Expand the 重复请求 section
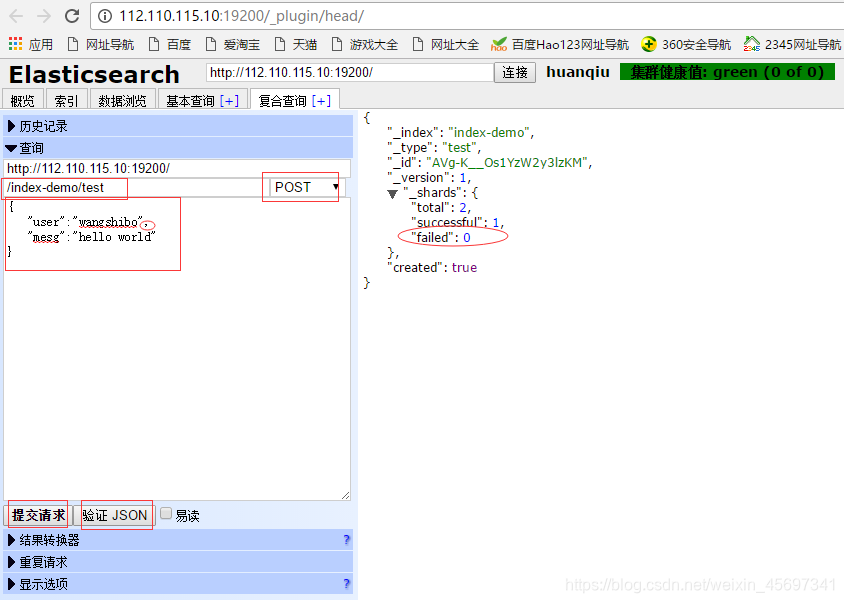This screenshot has width=844, height=603. pyautogui.click(x=178, y=562)
